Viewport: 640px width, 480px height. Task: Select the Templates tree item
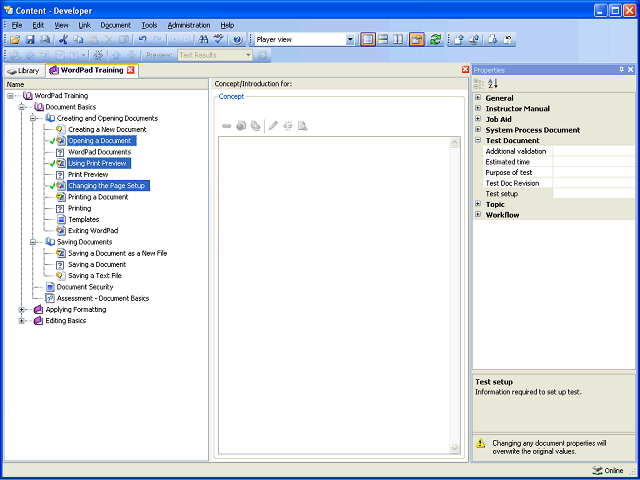coord(84,220)
